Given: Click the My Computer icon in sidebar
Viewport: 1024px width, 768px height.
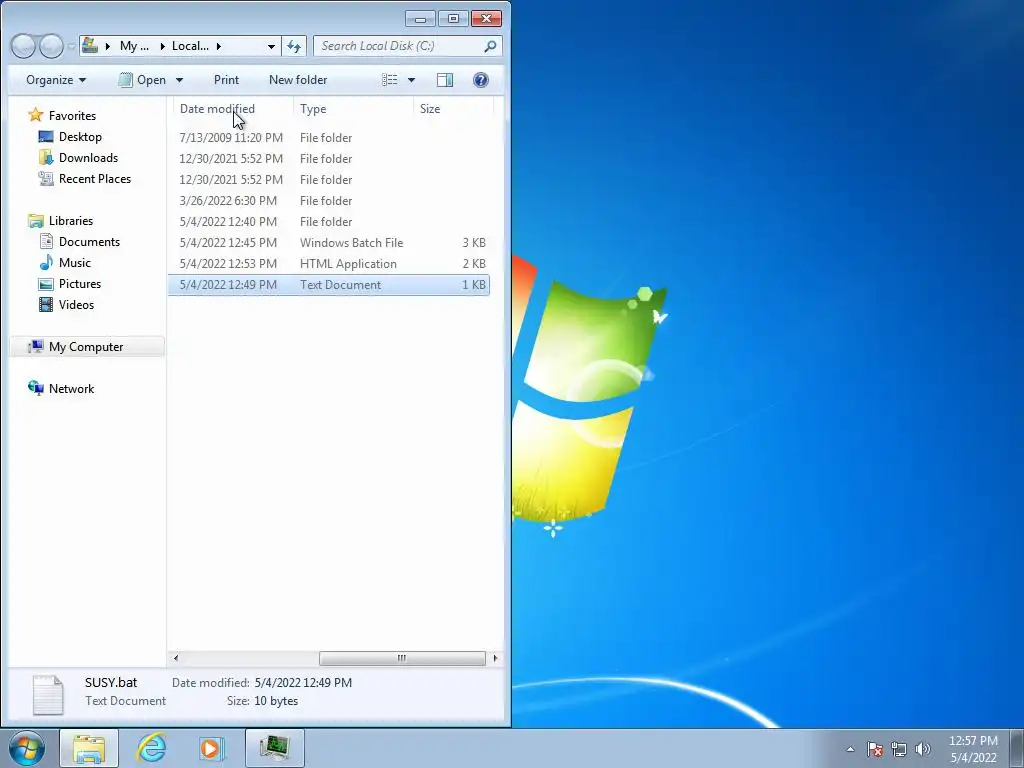Looking at the screenshot, I should coord(36,346).
